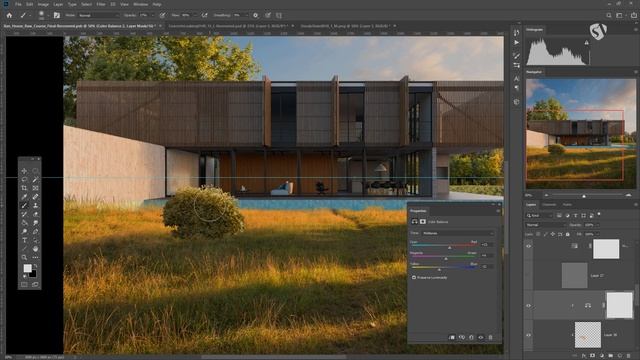
Task: Select the Brush tool in toolbox
Action: [24, 205]
